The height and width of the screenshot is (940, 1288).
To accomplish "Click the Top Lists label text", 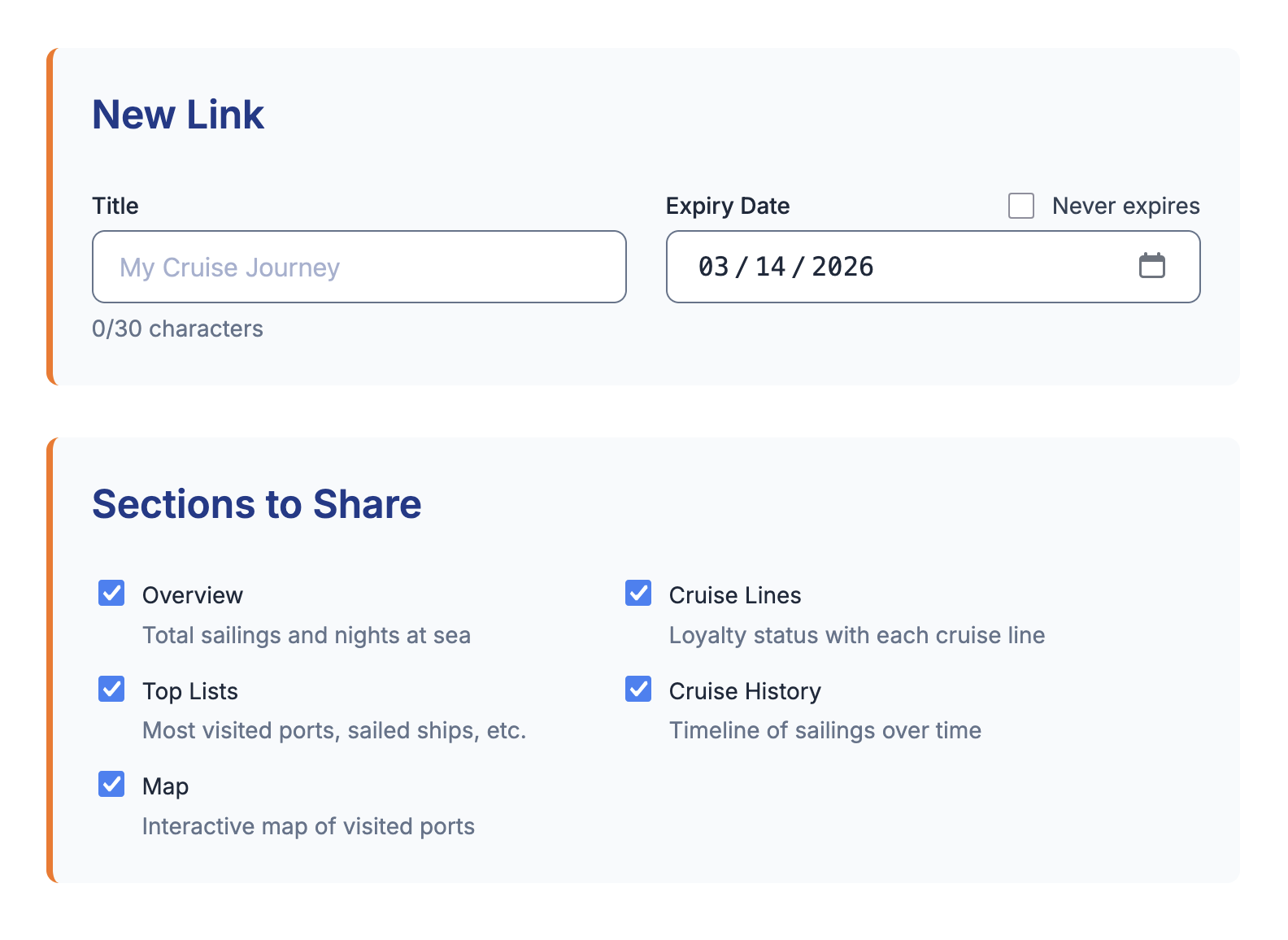I will click(190, 691).
